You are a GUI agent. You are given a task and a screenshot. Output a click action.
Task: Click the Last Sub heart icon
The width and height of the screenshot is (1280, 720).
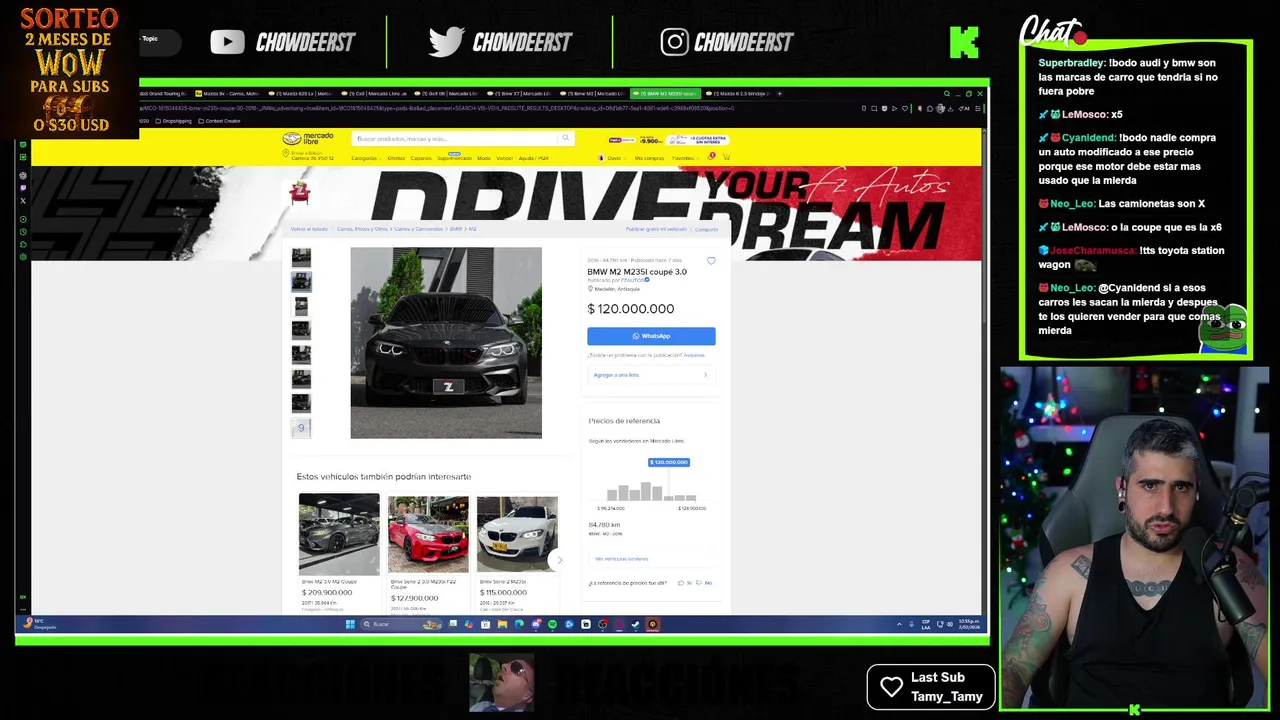click(x=891, y=687)
